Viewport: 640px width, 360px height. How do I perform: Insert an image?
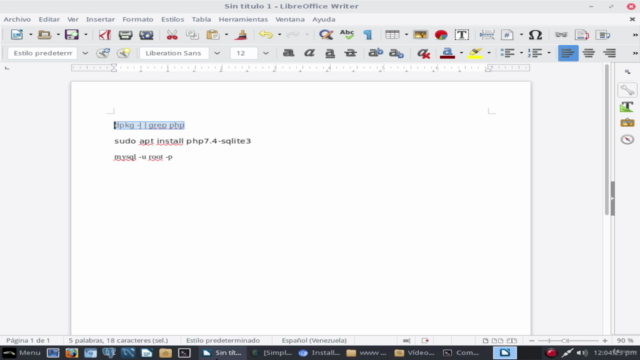click(x=420, y=35)
